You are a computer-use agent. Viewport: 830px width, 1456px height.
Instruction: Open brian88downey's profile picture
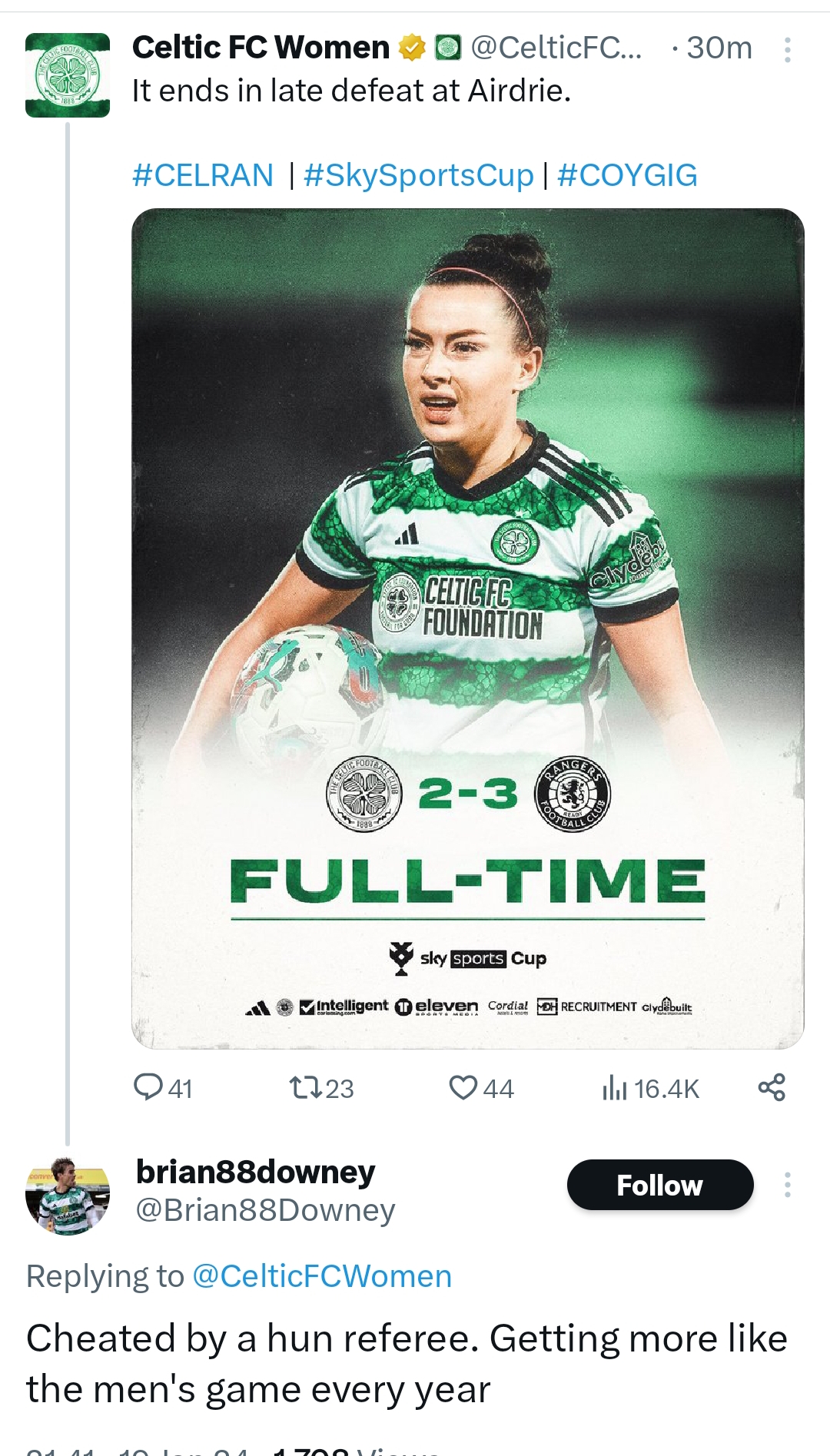68,1196
